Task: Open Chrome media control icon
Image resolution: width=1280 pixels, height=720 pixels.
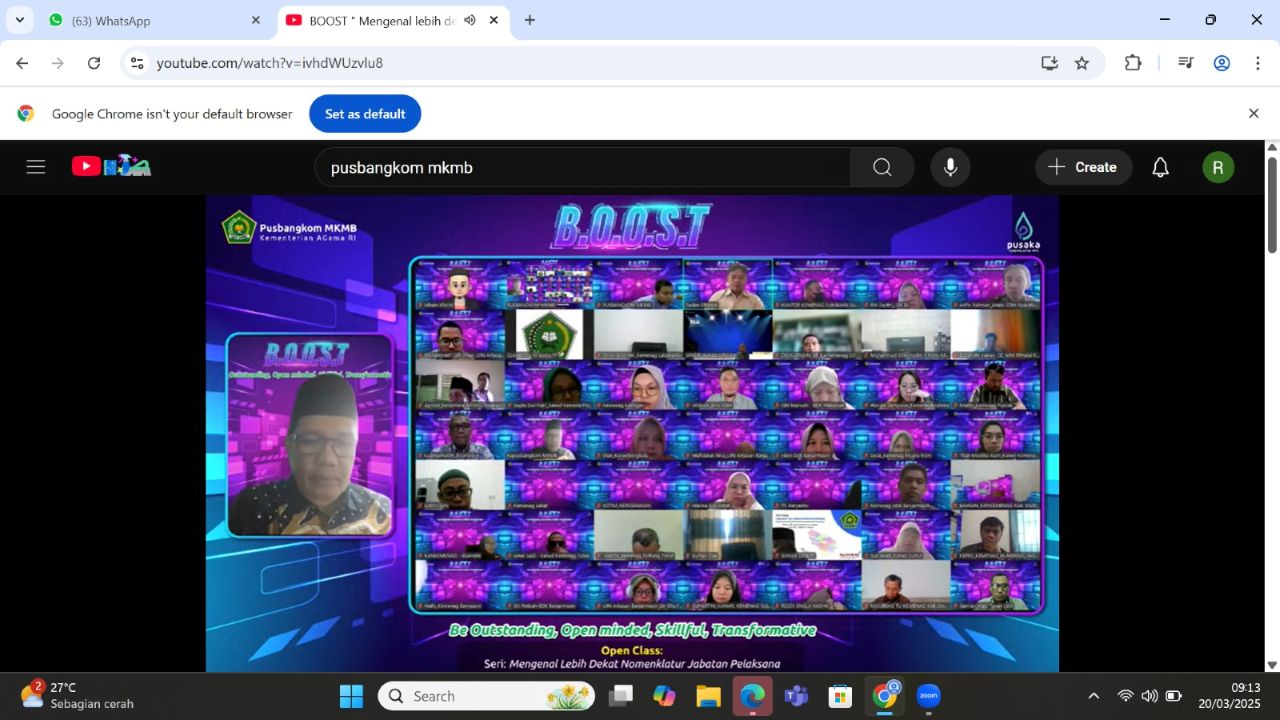Action: 1186,63
